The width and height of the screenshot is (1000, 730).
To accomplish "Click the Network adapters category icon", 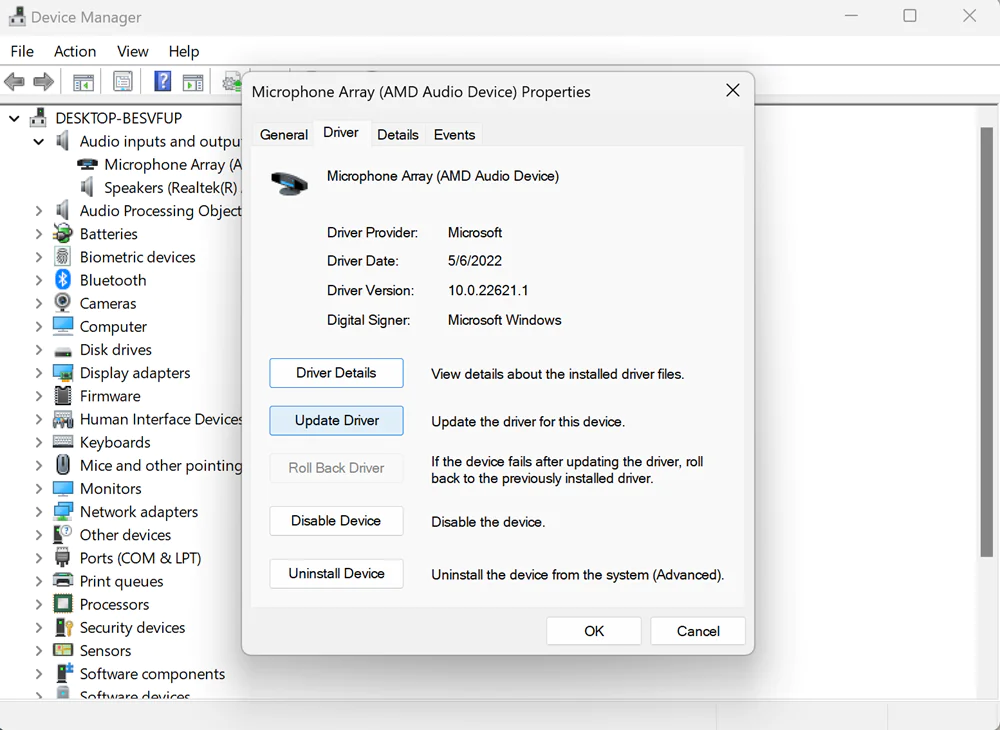I will pyautogui.click(x=62, y=511).
